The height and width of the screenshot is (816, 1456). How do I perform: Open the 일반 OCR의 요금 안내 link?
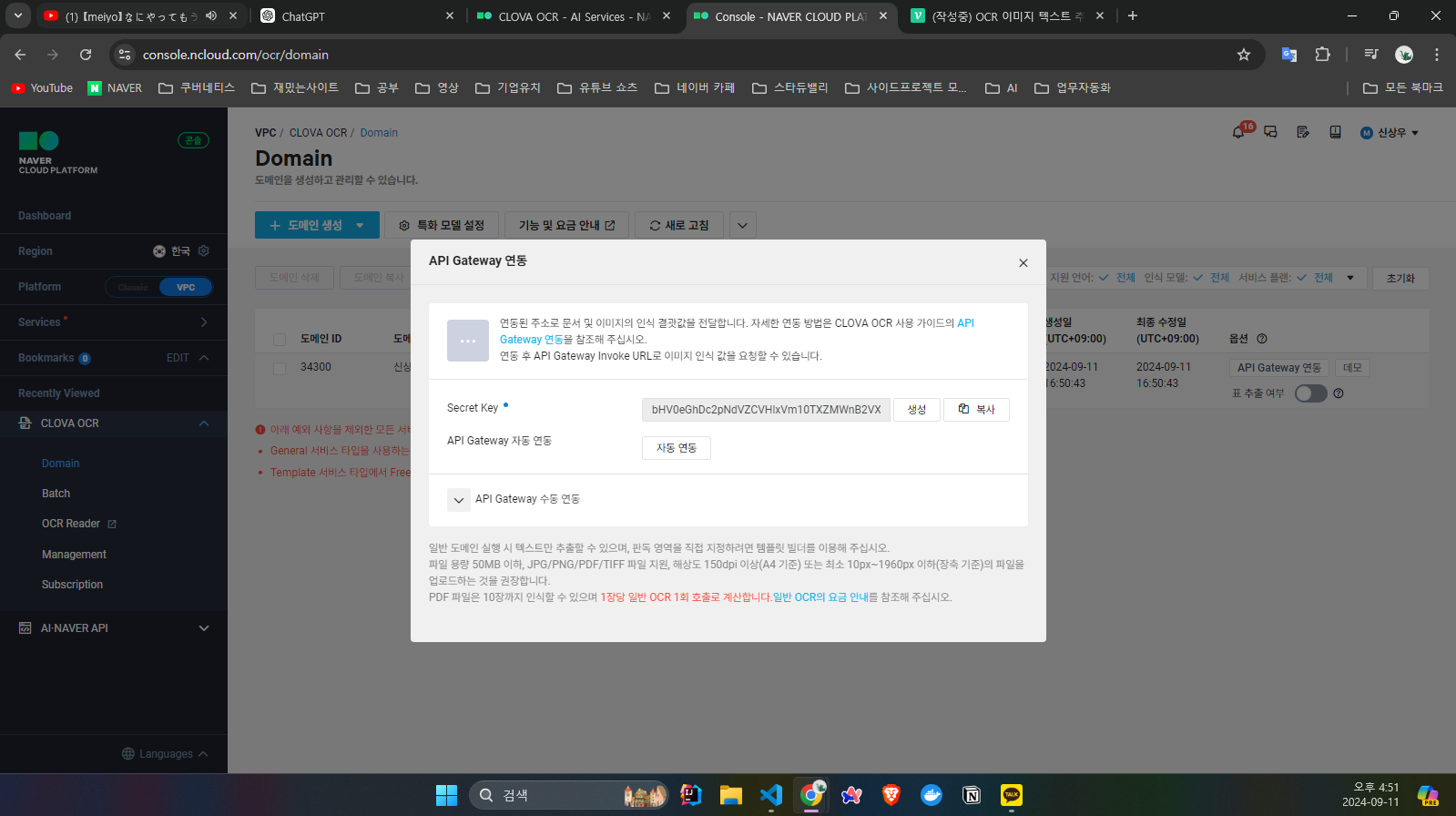click(x=820, y=597)
